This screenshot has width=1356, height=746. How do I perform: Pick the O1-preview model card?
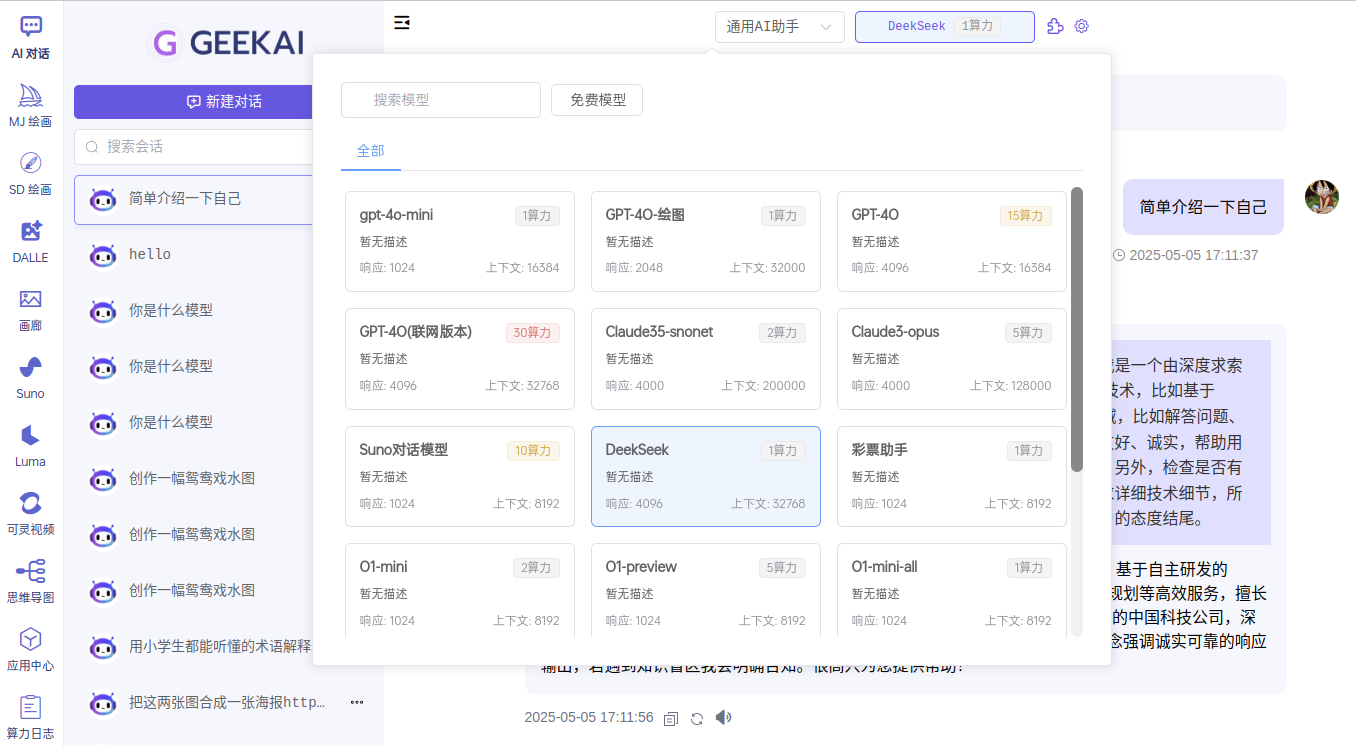(706, 590)
